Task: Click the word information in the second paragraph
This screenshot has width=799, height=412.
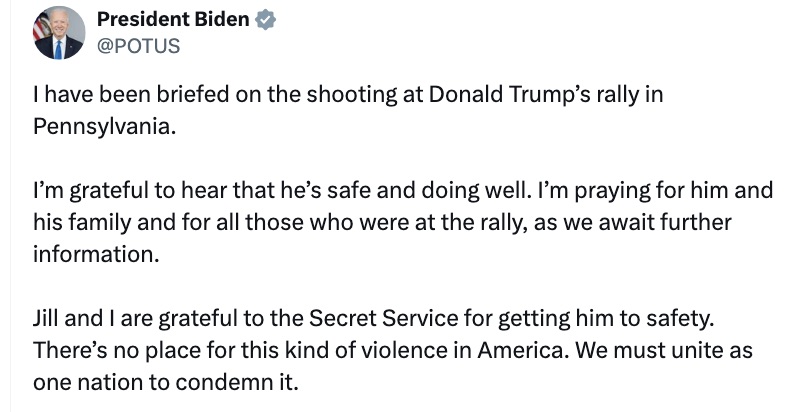Action: [94, 254]
